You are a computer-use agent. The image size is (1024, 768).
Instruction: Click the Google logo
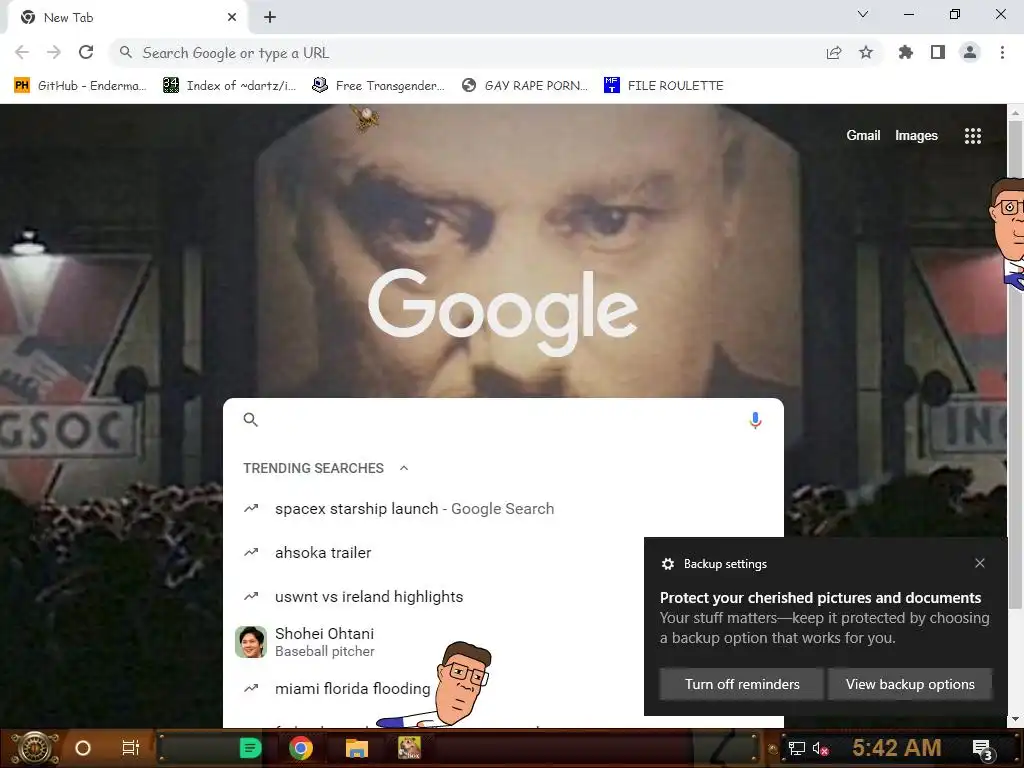point(503,312)
